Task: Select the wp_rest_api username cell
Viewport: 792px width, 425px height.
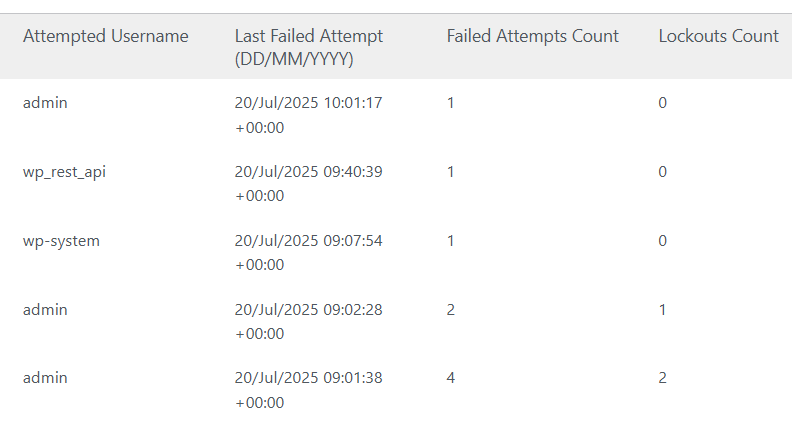Action: (64, 172)
